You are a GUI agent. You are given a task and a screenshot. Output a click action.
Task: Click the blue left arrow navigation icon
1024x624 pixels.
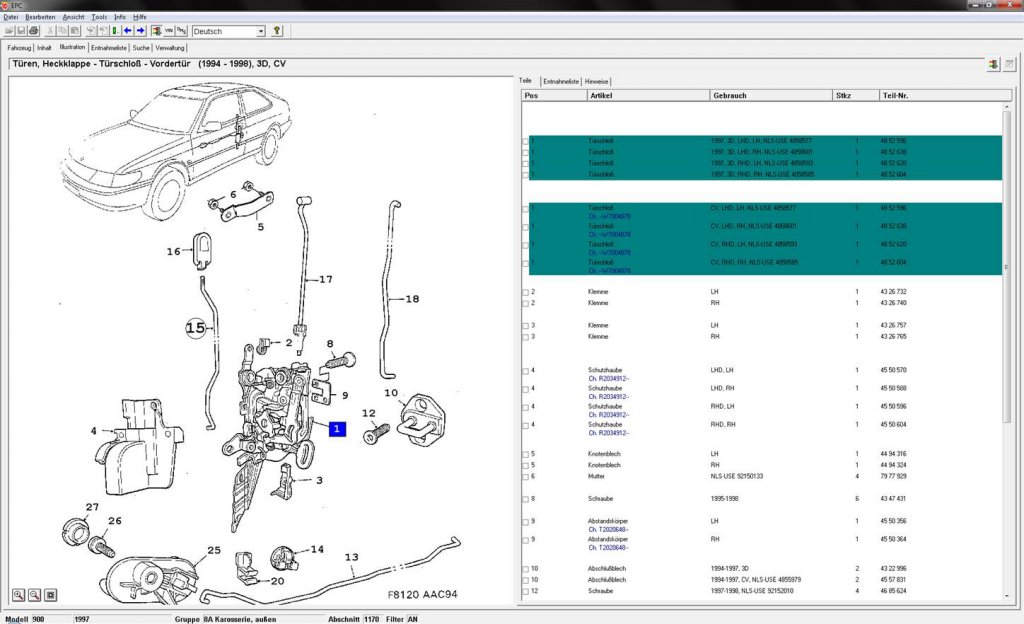pyautogui.click(x=127, y=31)
